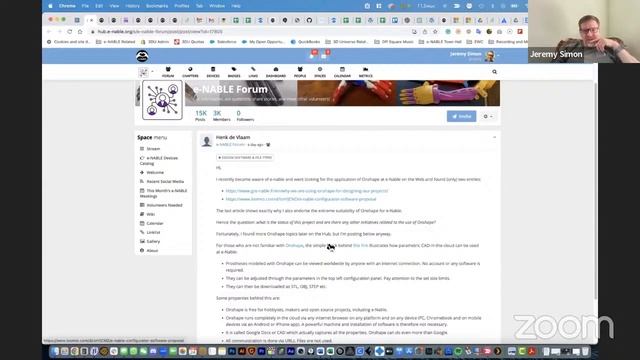640x360 pixels.
Task: Click the search magnifier icon
Action: pyautogui.click(x=494, y=72)
